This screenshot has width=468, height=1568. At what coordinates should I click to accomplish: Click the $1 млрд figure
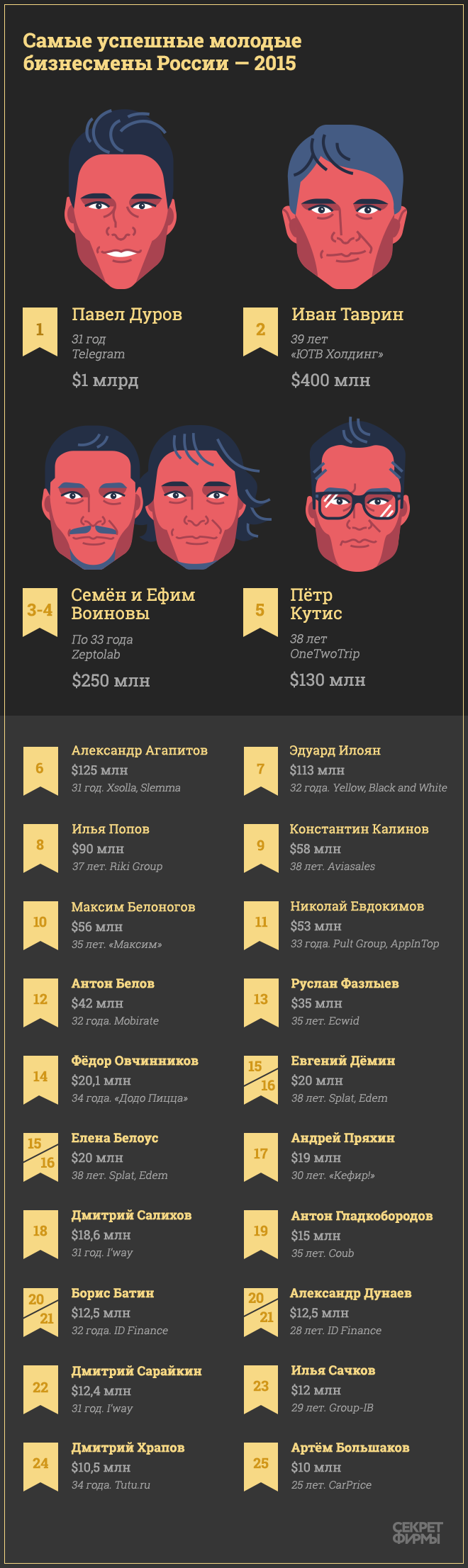point(105,380)
